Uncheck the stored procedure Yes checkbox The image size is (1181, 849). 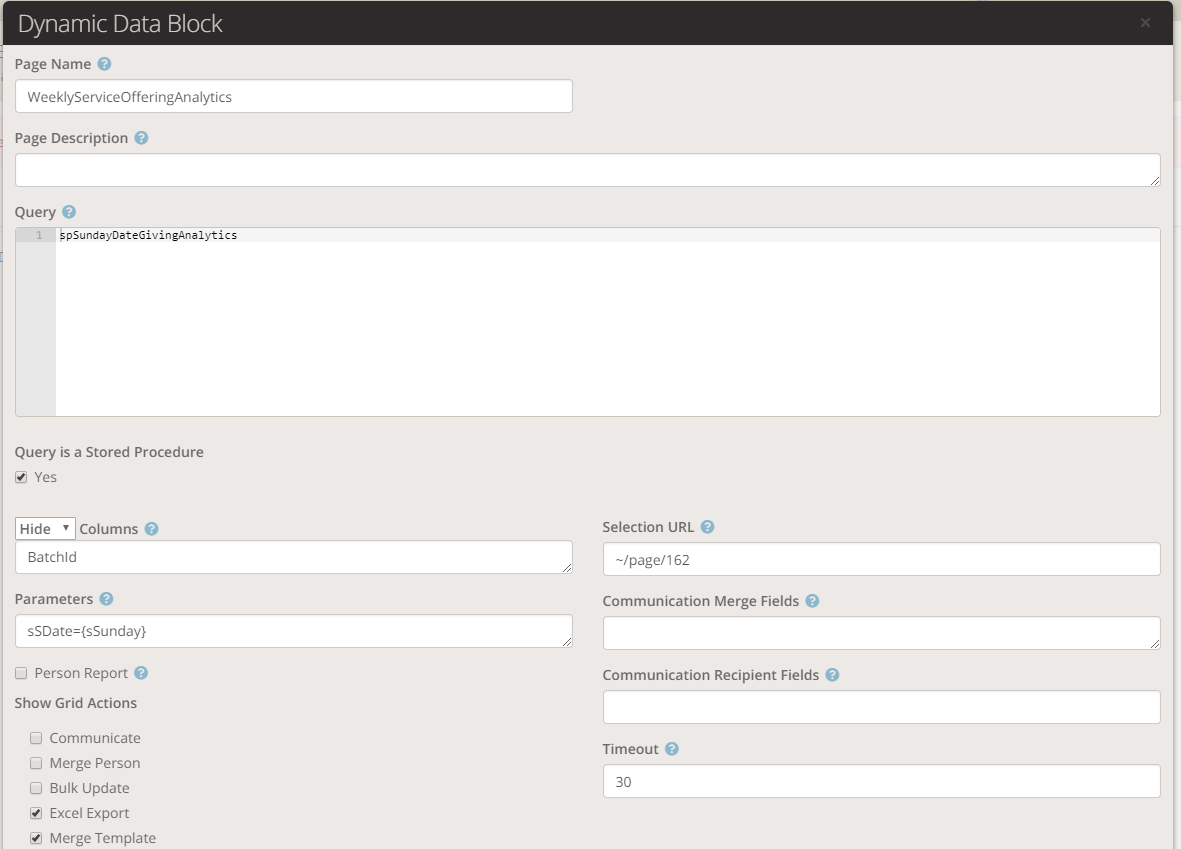[x=21, y=478]
